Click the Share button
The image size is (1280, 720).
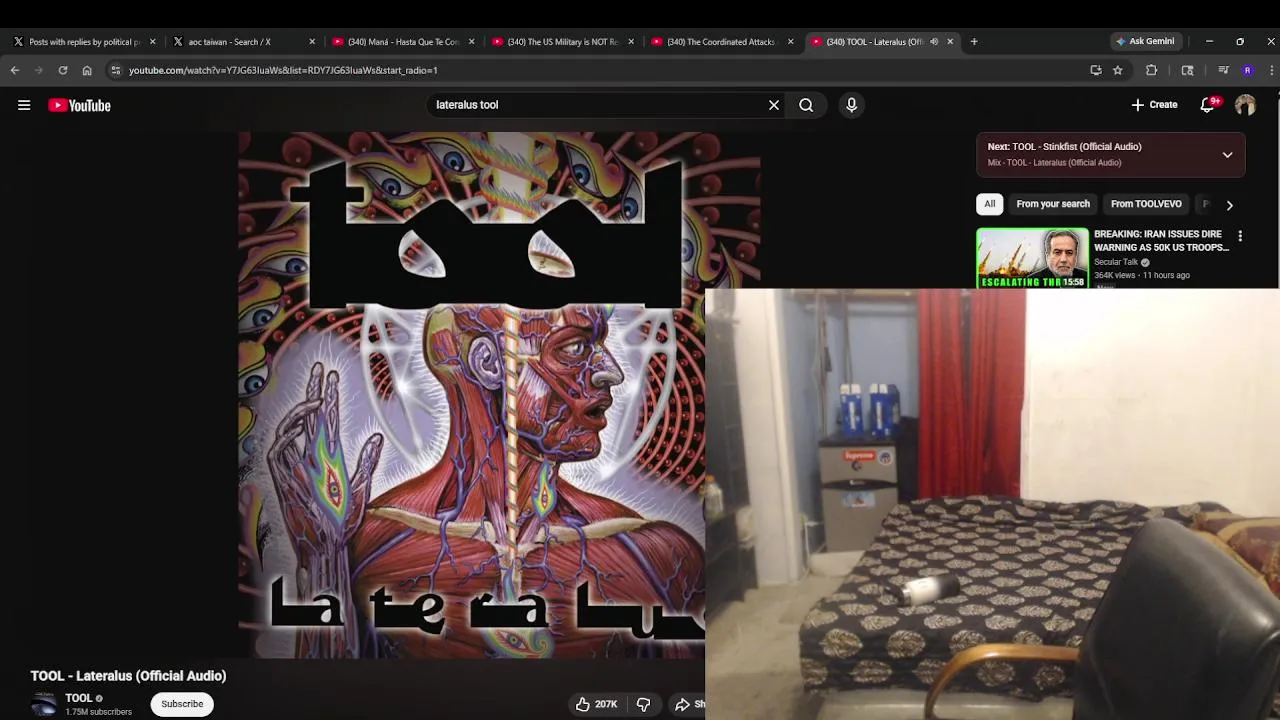click(x=689, y=704)
